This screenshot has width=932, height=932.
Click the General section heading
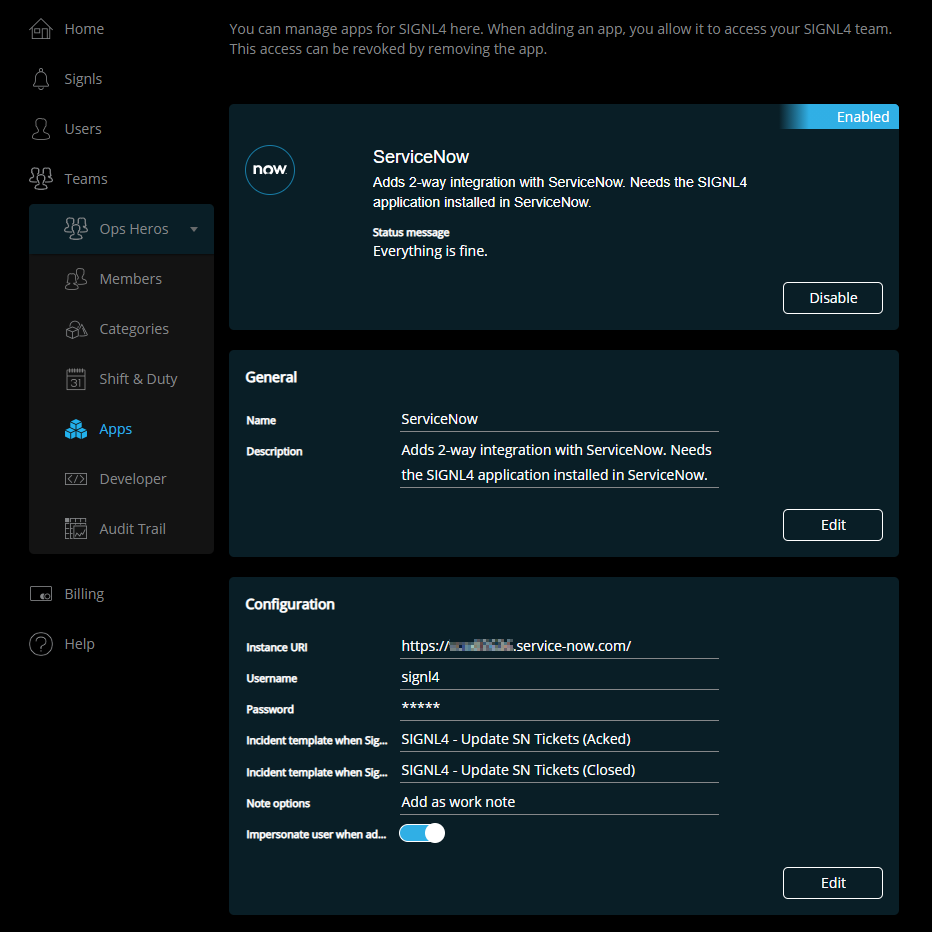[271, 377]
